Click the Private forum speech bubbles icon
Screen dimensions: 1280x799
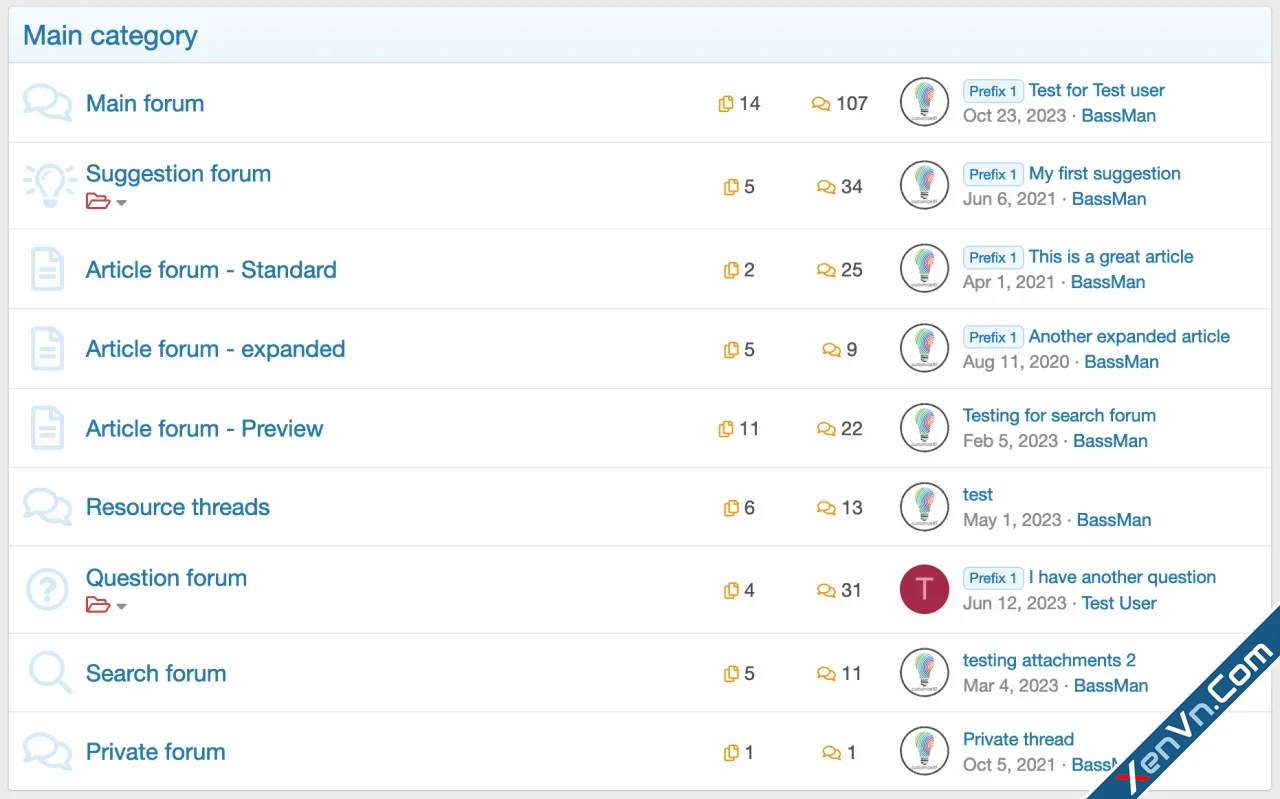click(47, 751)
